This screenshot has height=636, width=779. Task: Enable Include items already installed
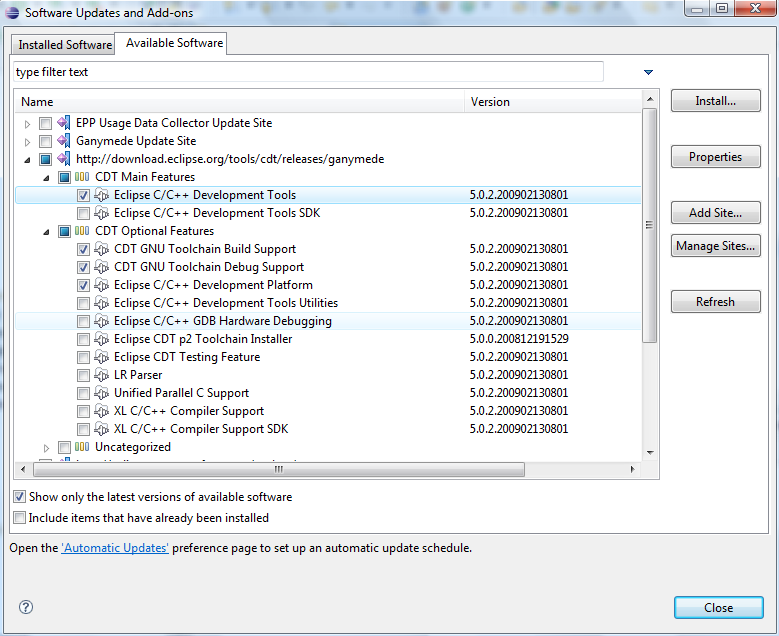(x=19, y=517)
